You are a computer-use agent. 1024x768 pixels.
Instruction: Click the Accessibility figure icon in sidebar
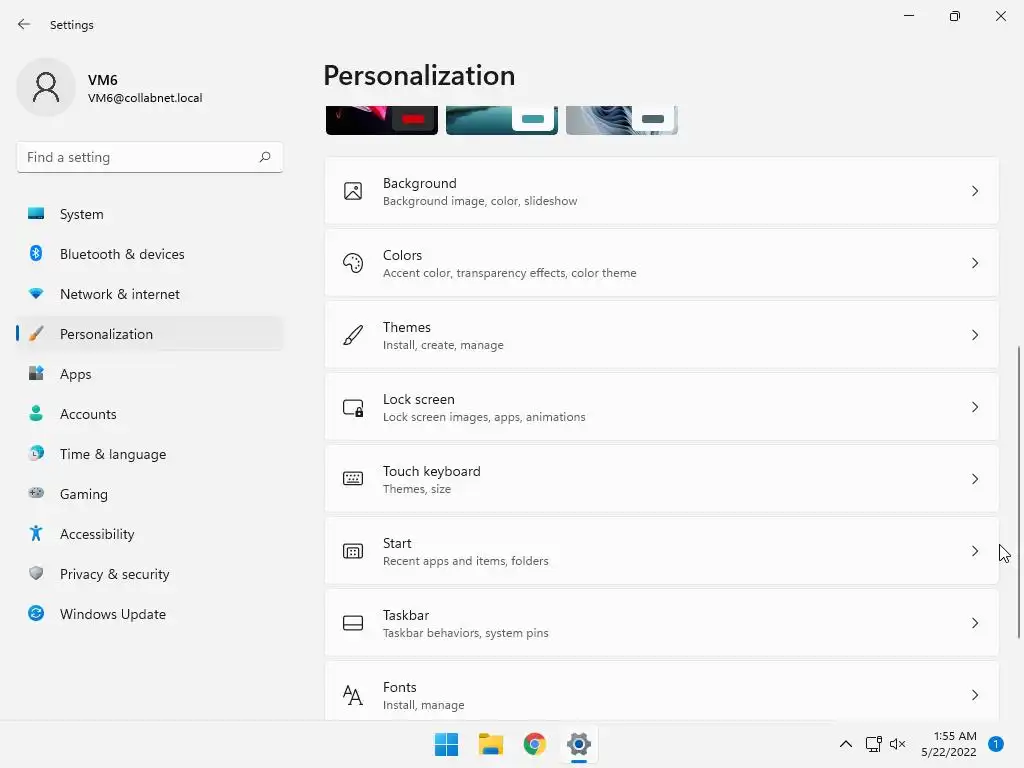36,534
